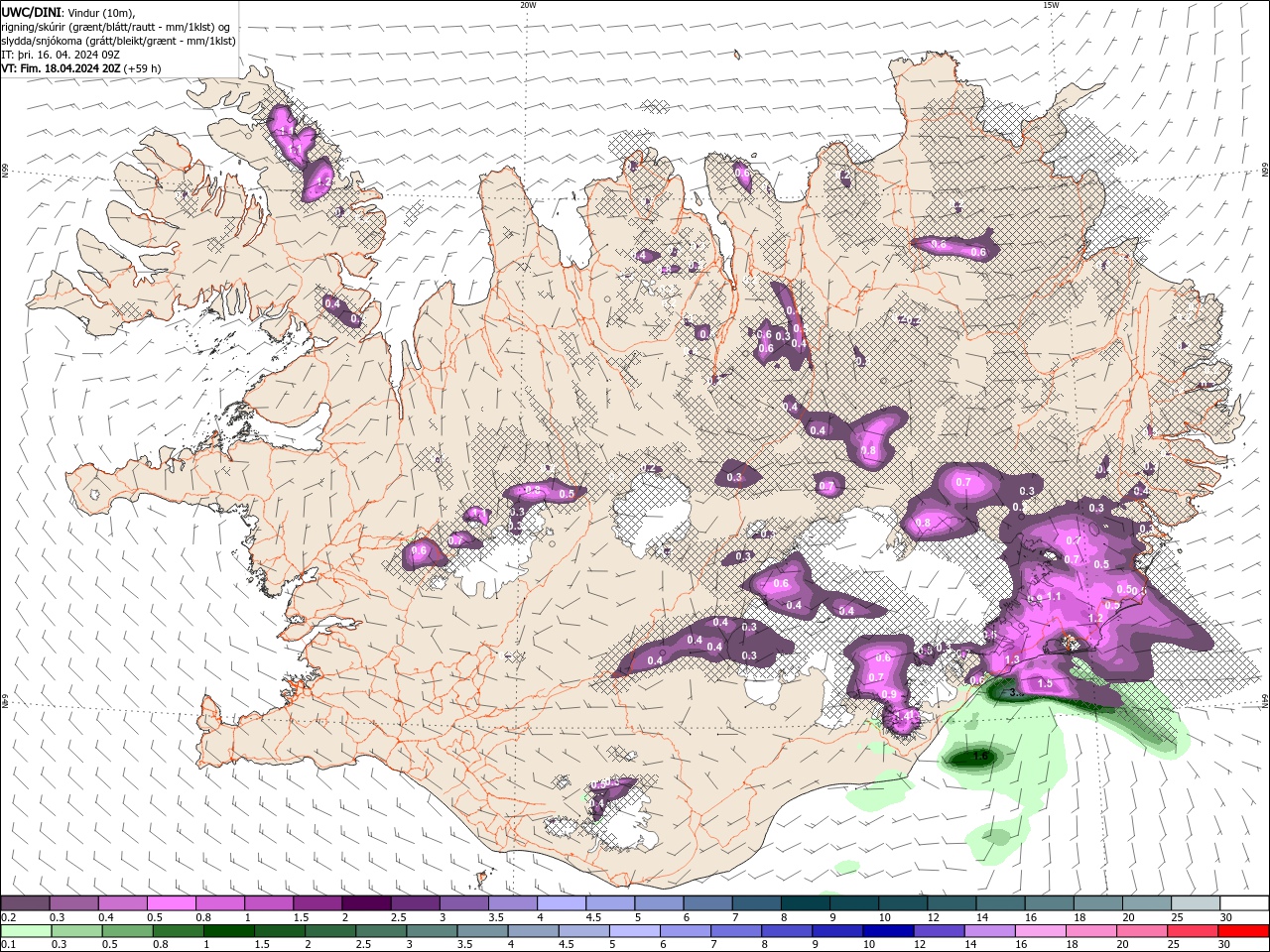The width and height of the screenshot is (1270, 952).
Task: Click the 20W longitude label
Action: [x=528, y=5]
